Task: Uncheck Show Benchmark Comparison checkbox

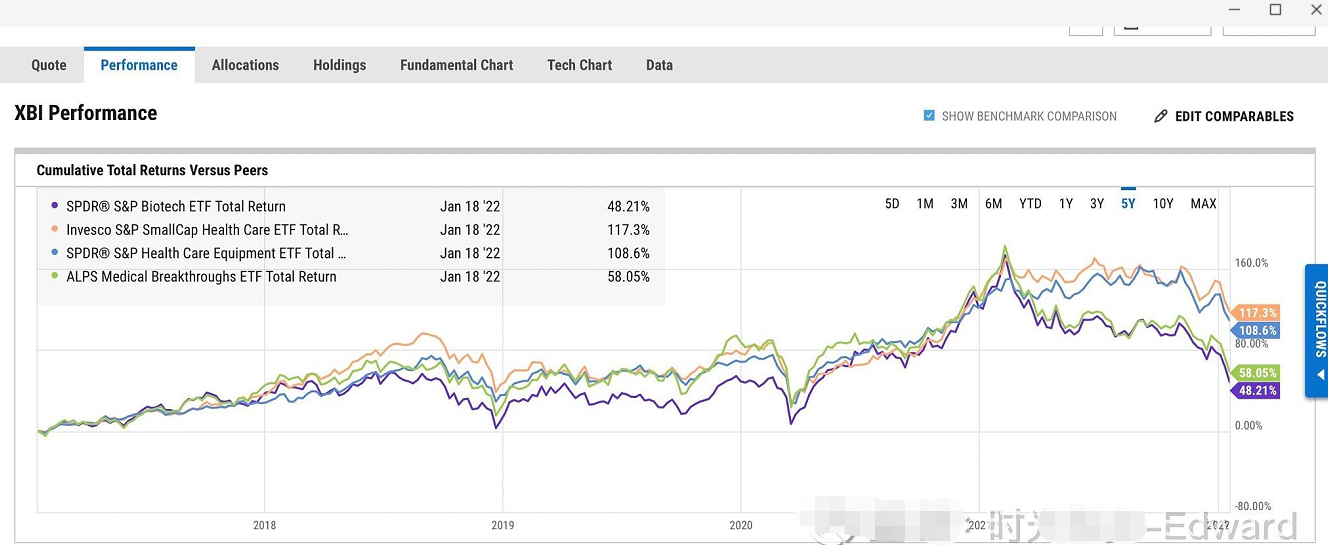Action: click(x=929, y=116)
